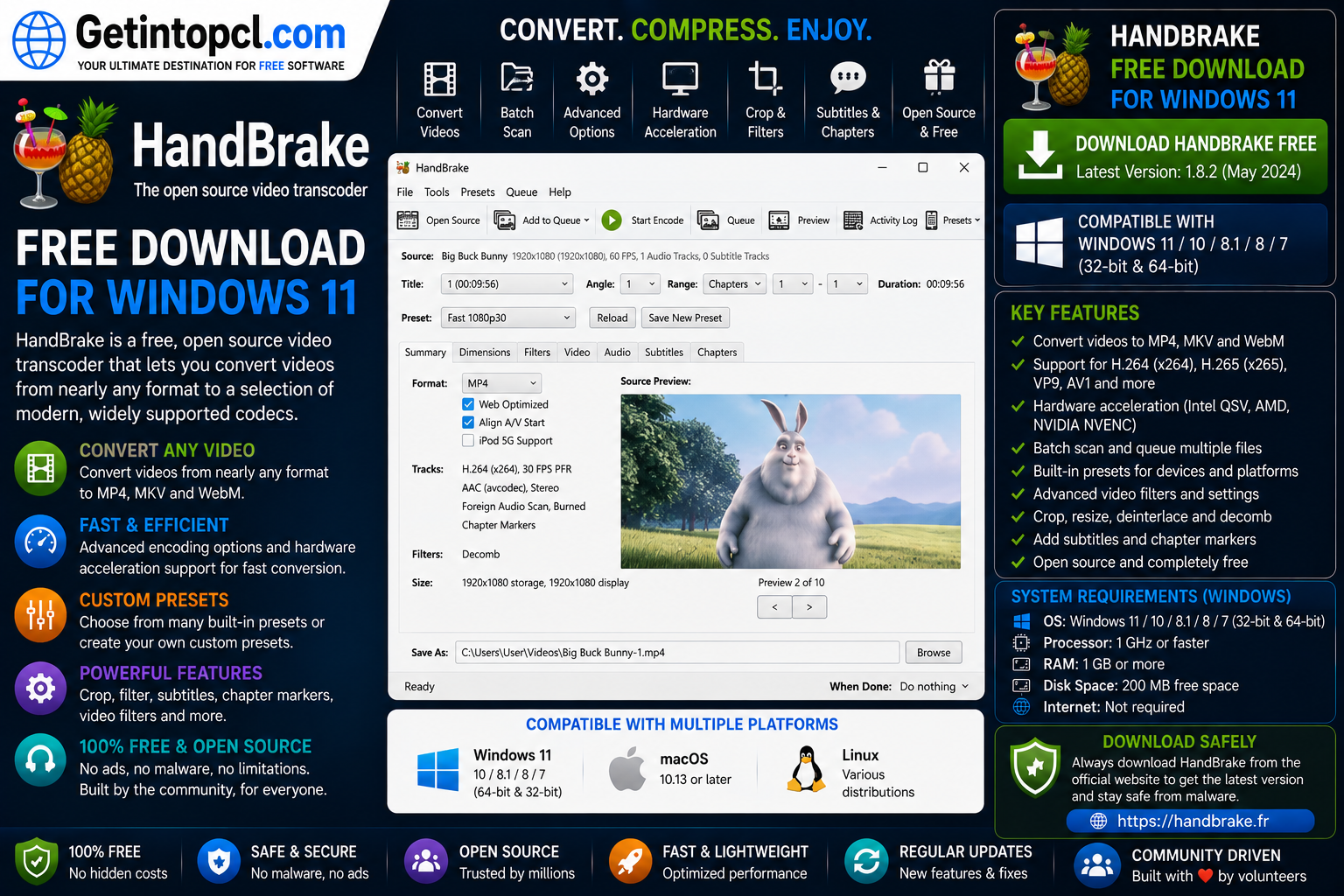Click the Download Safely shield icon
Screen dimensions: 1344x896
pyautogui.click(x=1035, y=768)
